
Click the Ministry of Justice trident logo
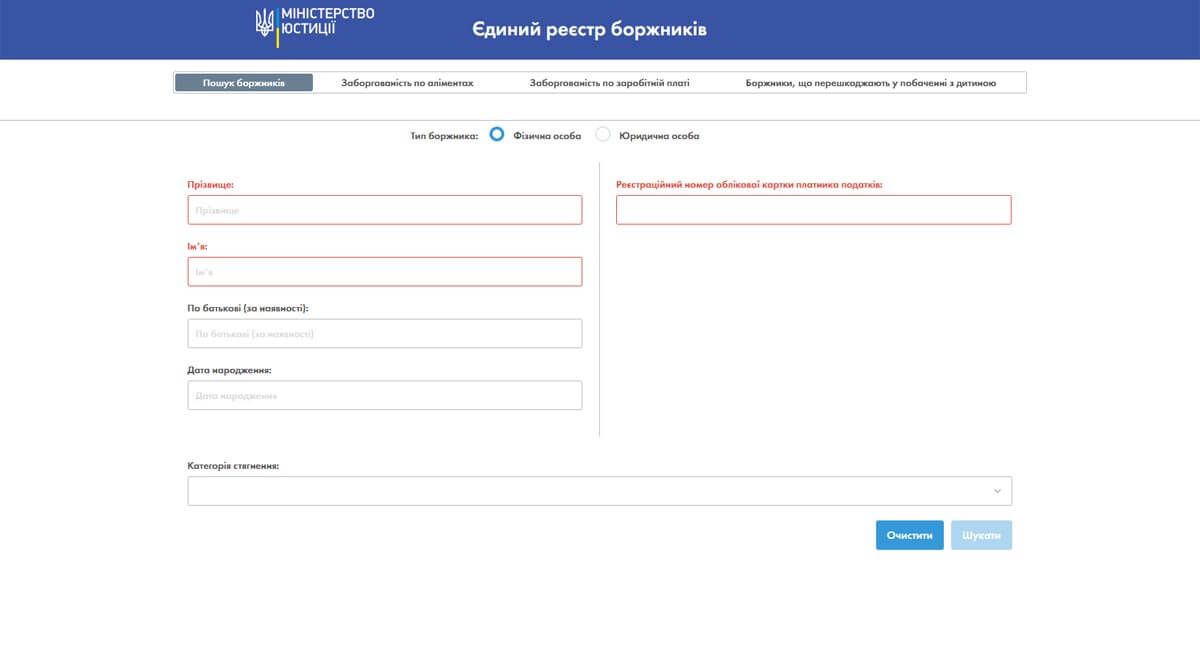[265, 23]
